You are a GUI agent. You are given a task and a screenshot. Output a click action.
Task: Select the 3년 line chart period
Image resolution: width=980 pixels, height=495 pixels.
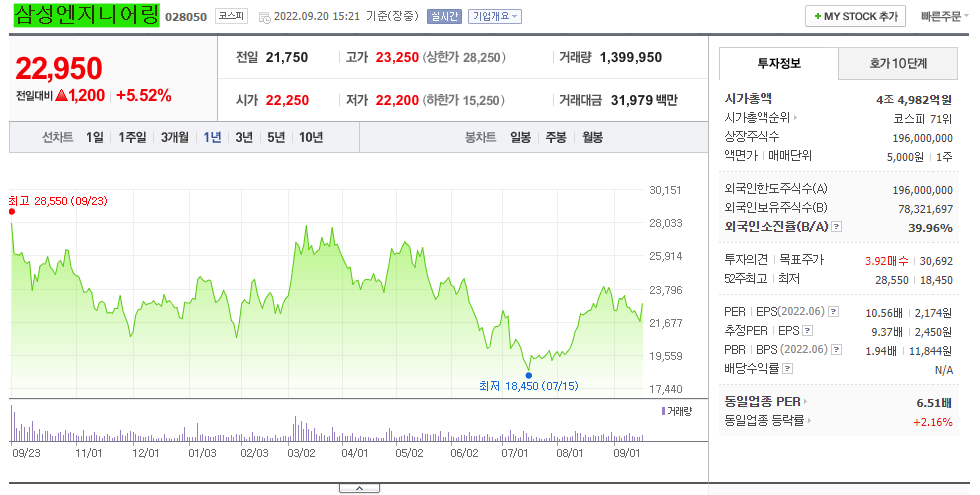click(244, 138)
